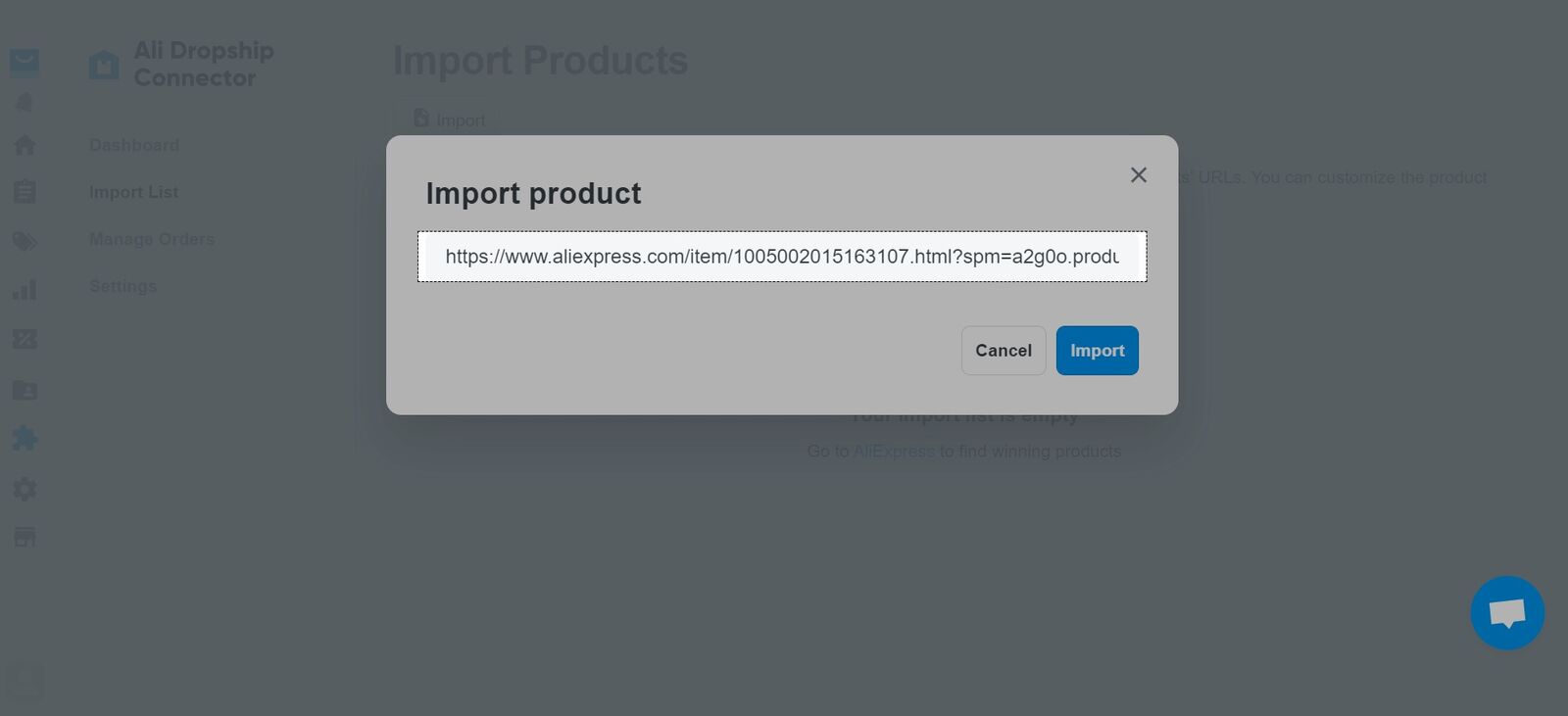Image resolution: width=1568 pixels, height=716 pixels.
Task: Cancel the product import dialog
Action: click(1003, 351)
